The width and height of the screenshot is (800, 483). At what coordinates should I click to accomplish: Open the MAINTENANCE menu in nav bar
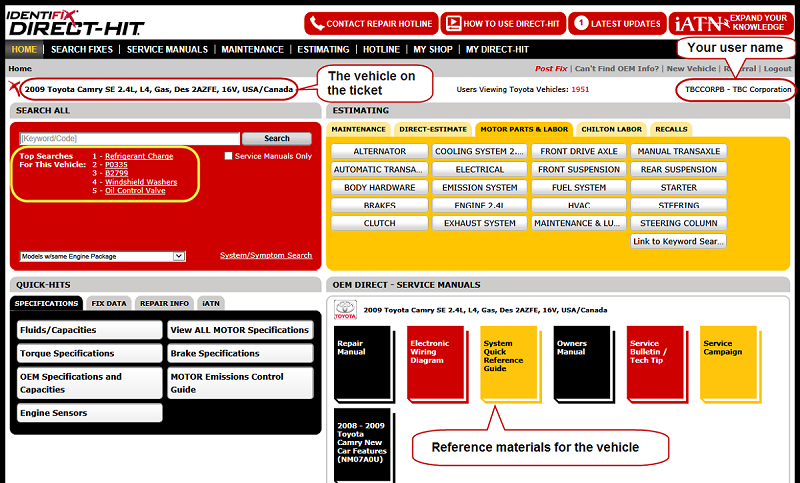[x=253, y=49]
